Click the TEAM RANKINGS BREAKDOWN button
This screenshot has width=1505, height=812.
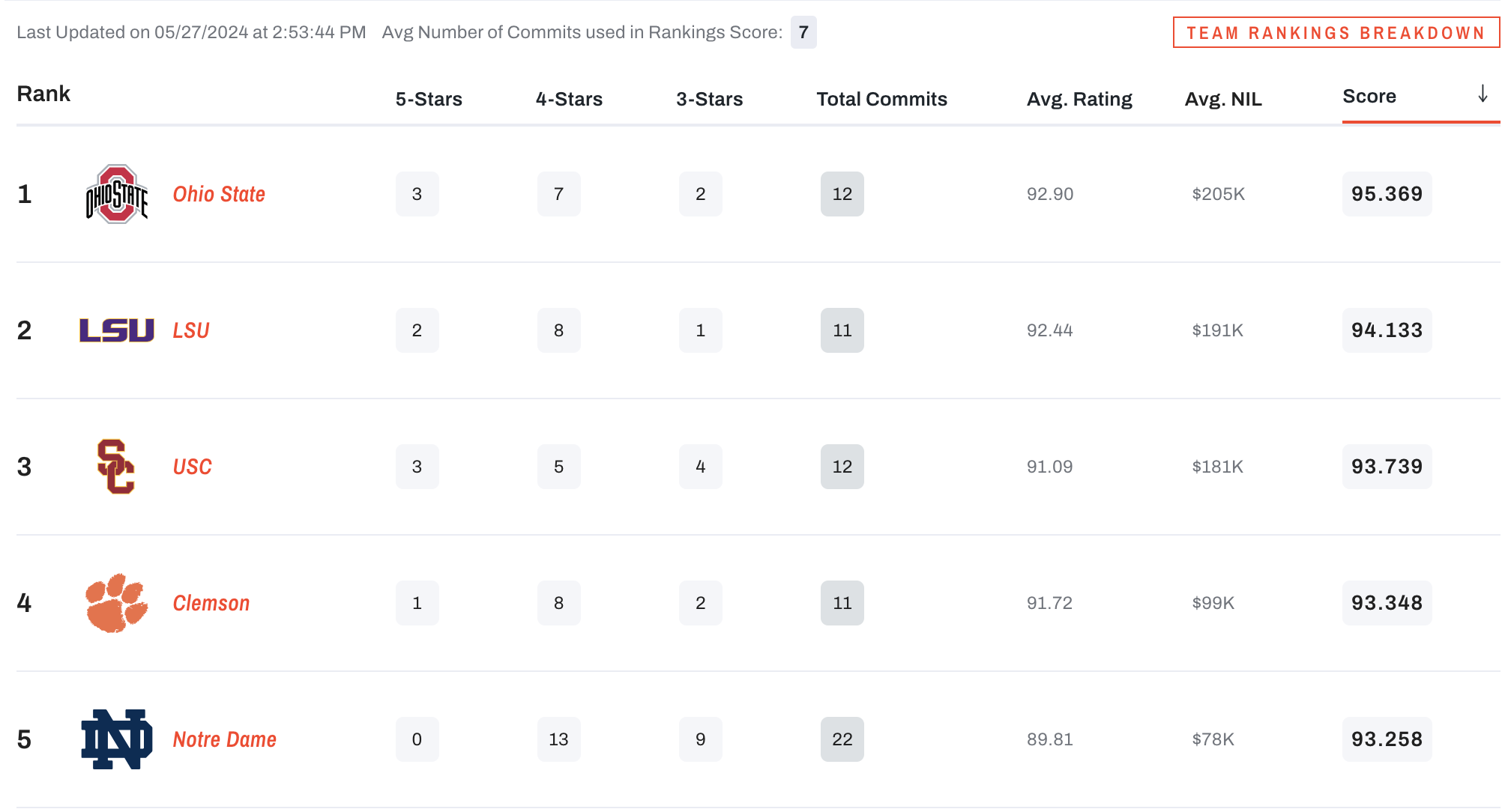[1335, 32]
